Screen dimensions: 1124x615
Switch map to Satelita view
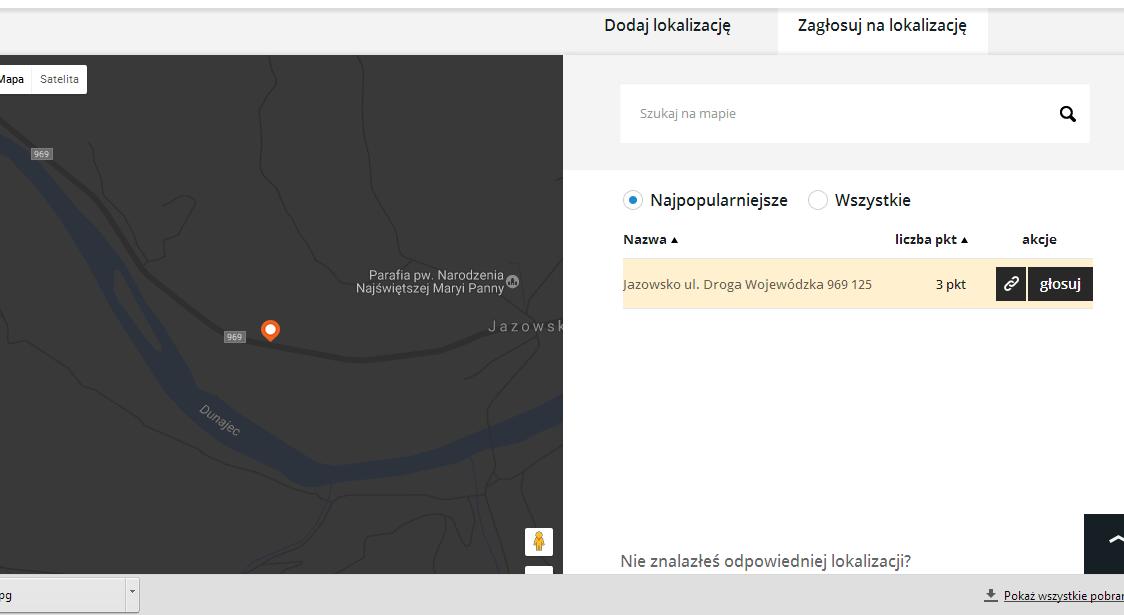click(59, 80)
